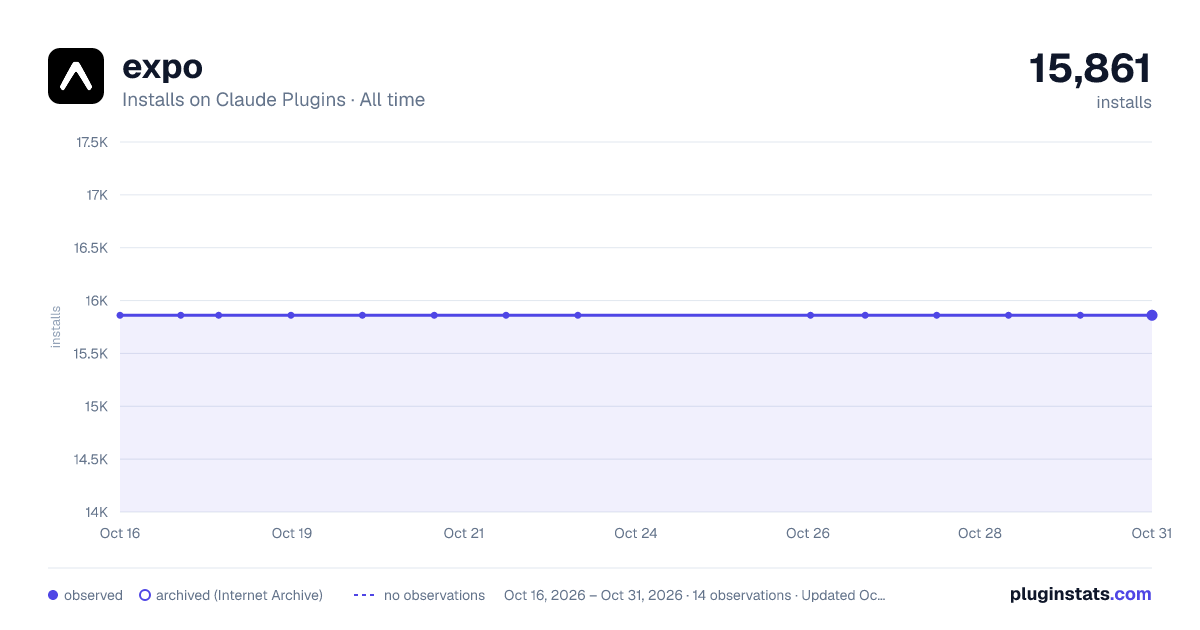The width and height of the screenshot is (1200, 630).
Task: Select the first data point at Oct 16
Action: pos(120,315)
